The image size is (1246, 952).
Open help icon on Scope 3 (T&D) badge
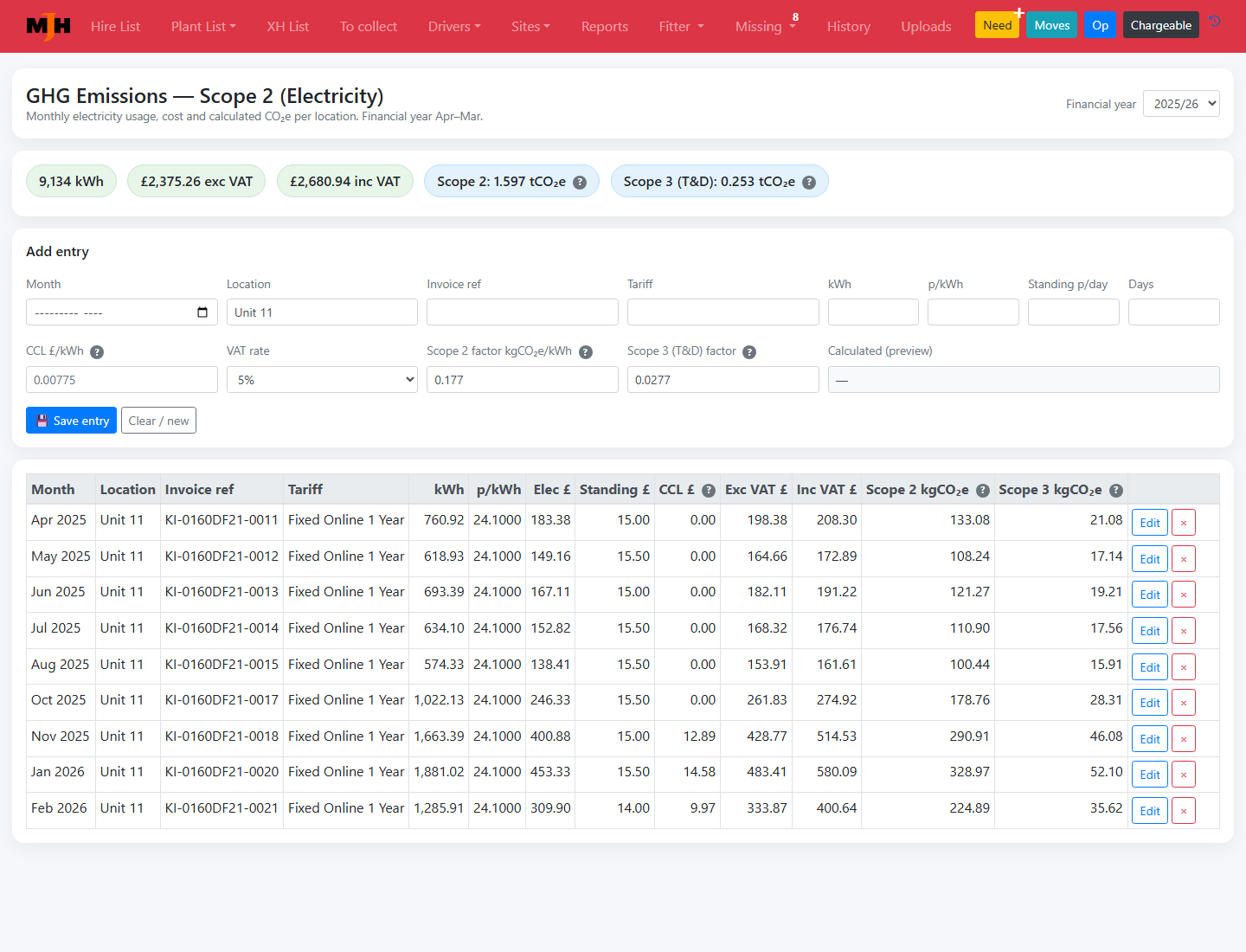[809, 183]
